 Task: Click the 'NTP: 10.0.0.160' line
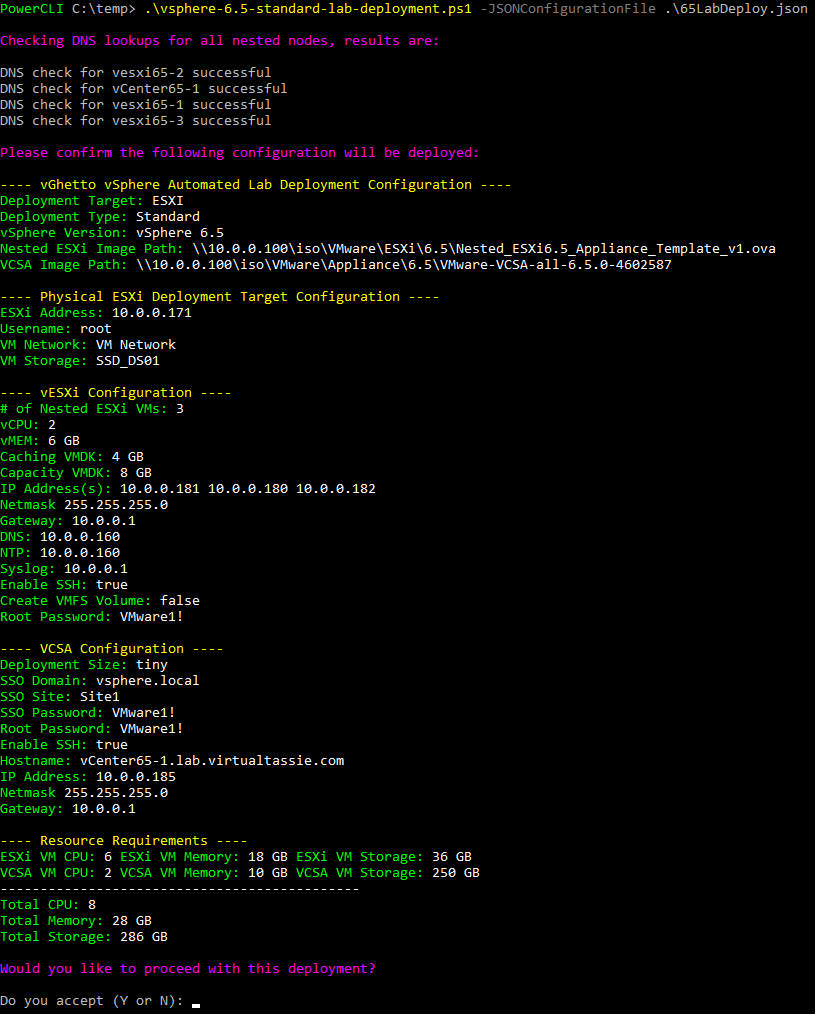click(x=60, y=553)
